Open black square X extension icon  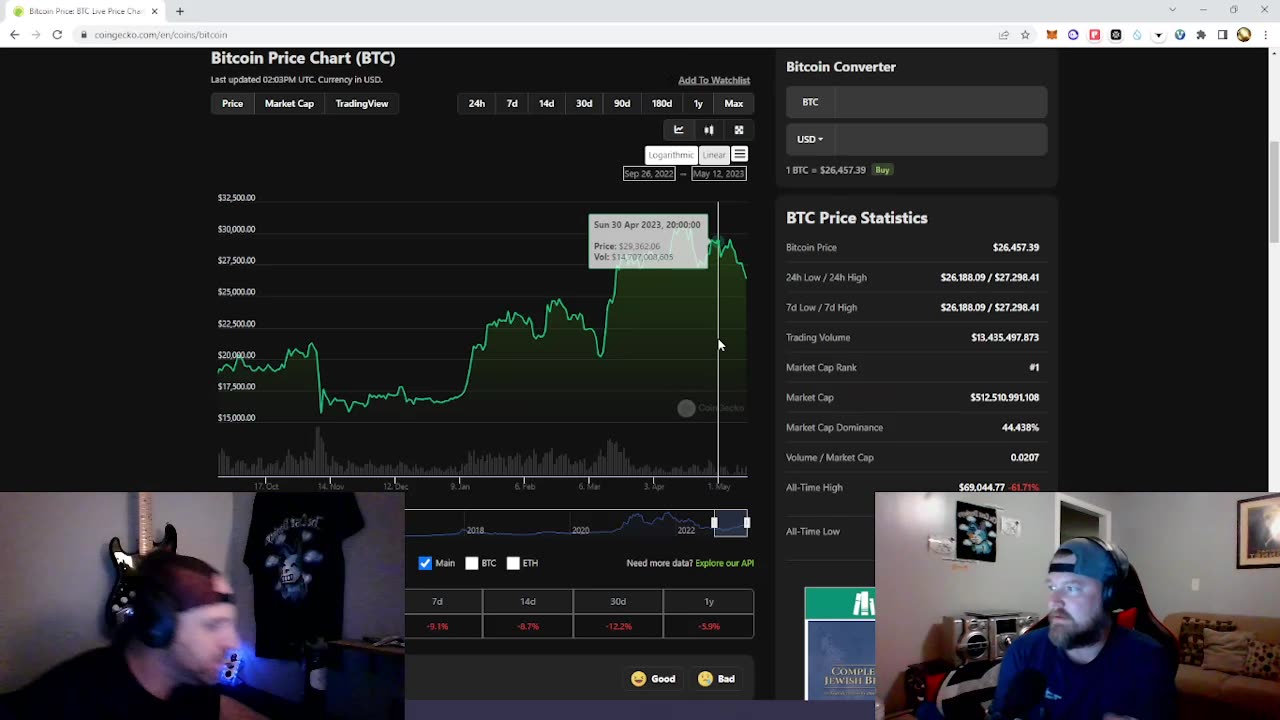pos(1116,35)
